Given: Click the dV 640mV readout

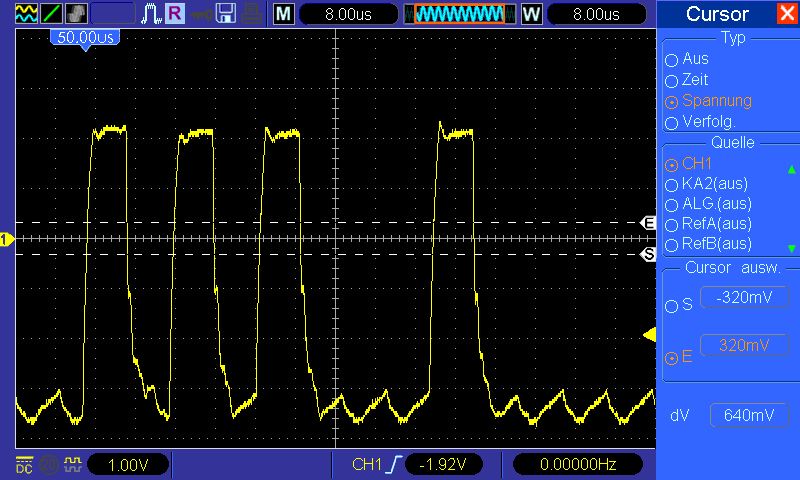Looking at the screenshot, I should pos(748,415).
